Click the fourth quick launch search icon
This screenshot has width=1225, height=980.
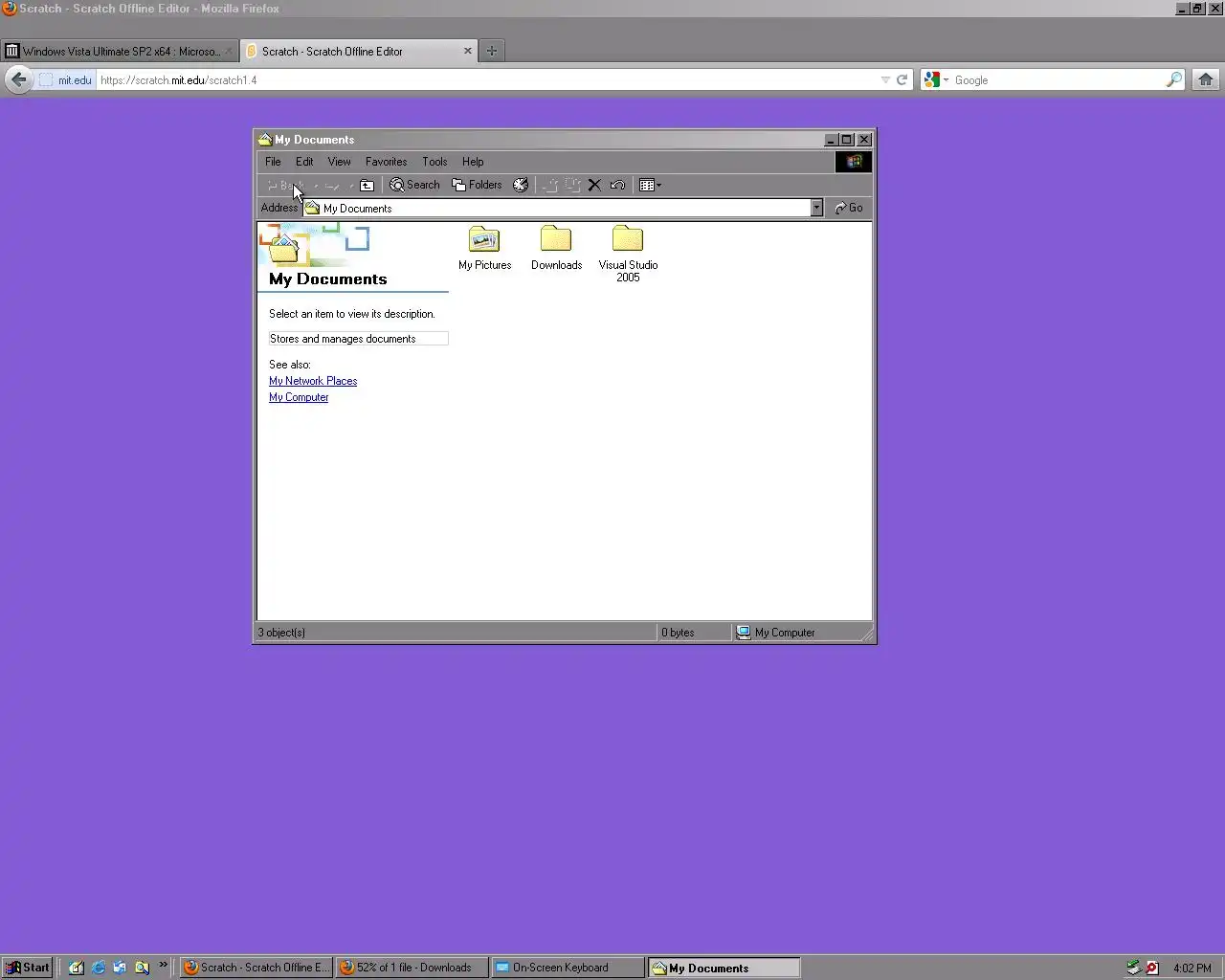point(142,968)
